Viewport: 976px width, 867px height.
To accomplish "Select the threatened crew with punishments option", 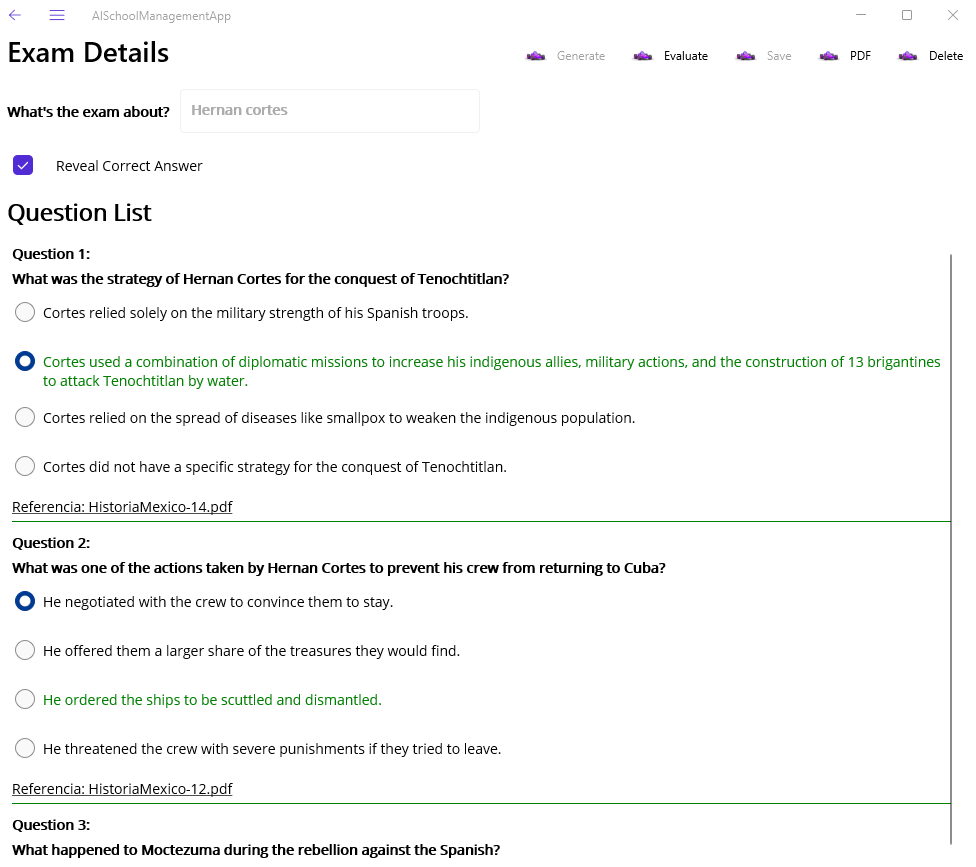I will click(26, 749).
